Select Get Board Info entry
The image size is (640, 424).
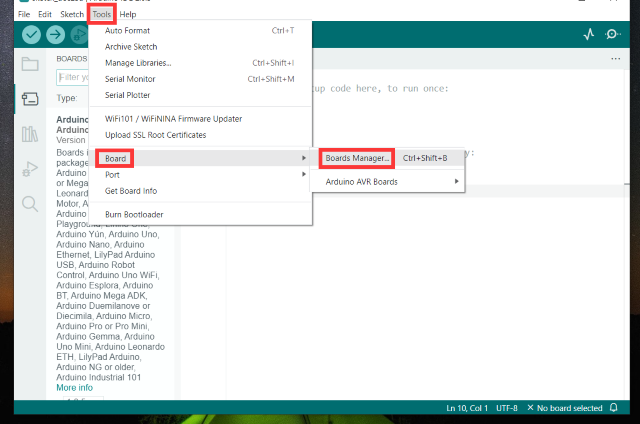click(200, 191)
